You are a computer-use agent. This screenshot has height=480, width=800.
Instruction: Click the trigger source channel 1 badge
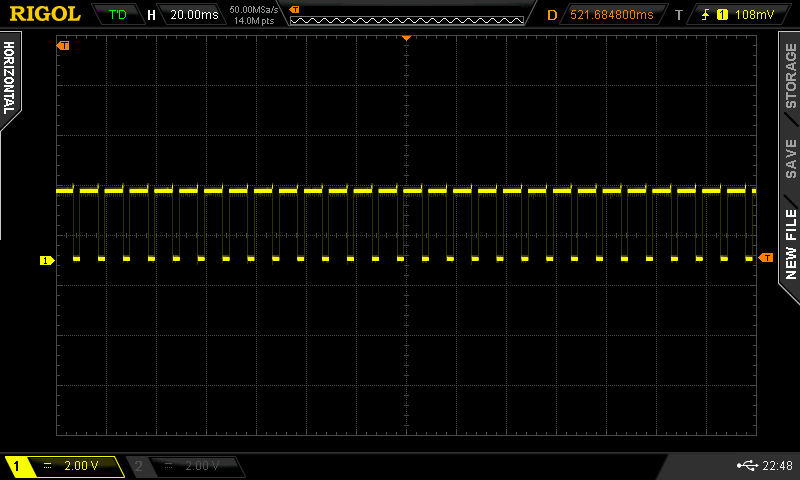click(x=722, y=15)
